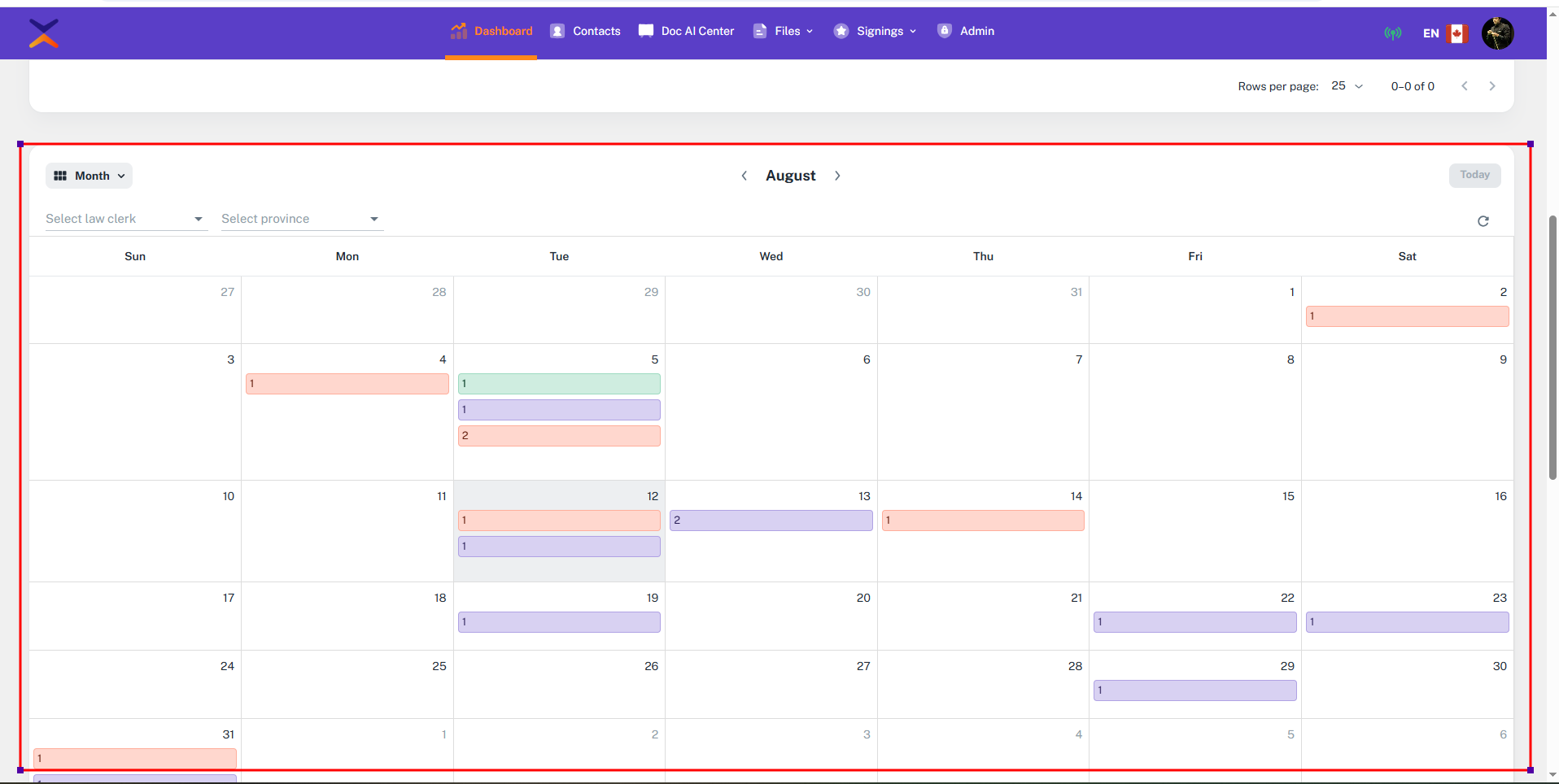Open the user profile avatar
Viewport: 1559px width, 784px height.
(1497, 33)
